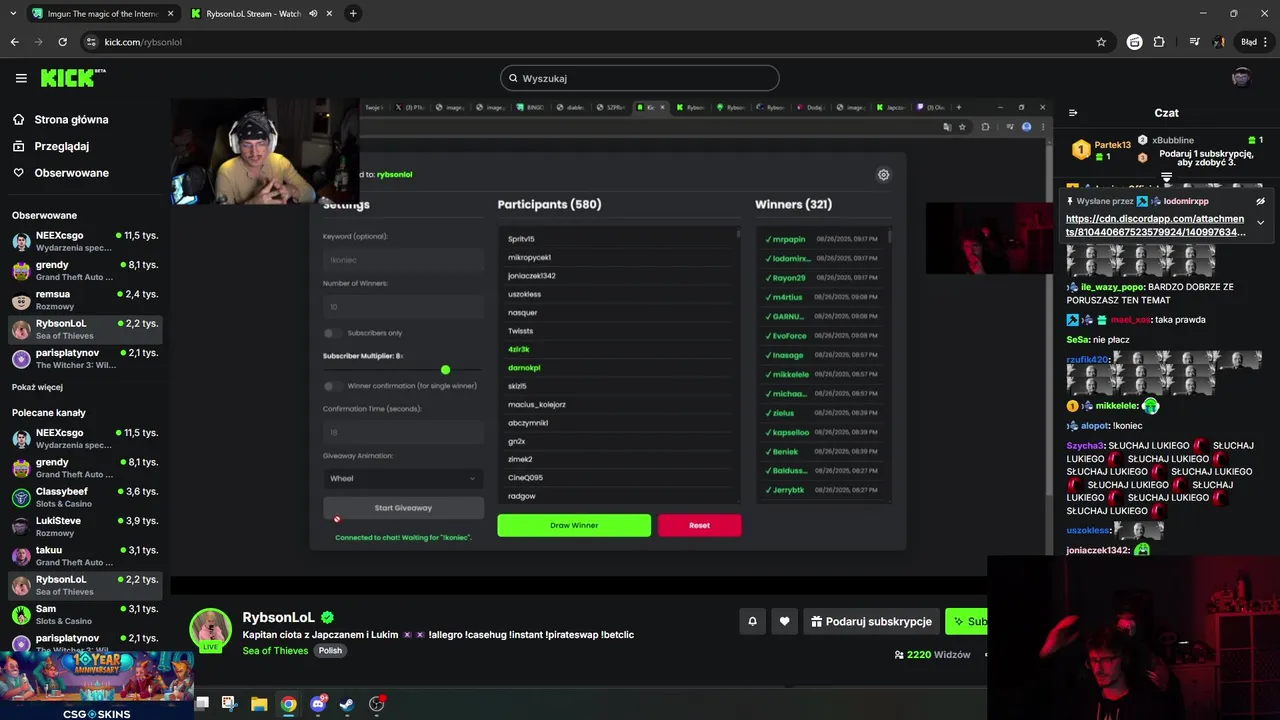This screenshot has height=720, width=1280.
Task: Select NEEXcsgo in Obserwowane list
Action: point(85,241)
